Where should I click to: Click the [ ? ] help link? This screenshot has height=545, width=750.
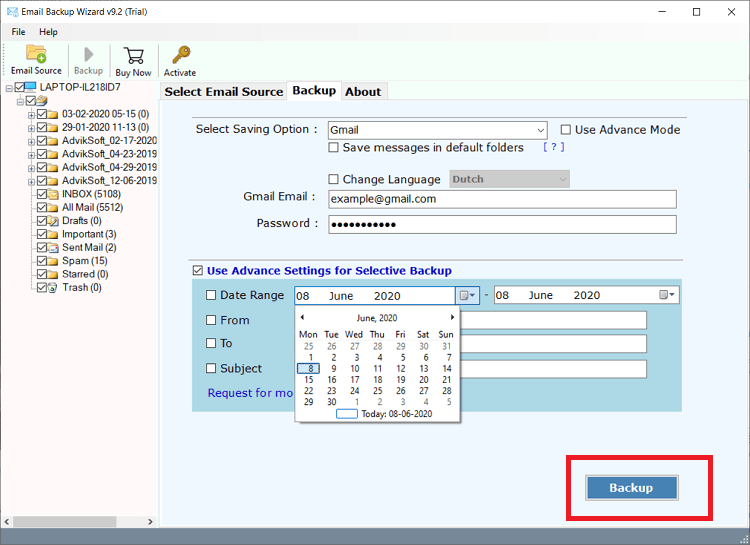553,147
